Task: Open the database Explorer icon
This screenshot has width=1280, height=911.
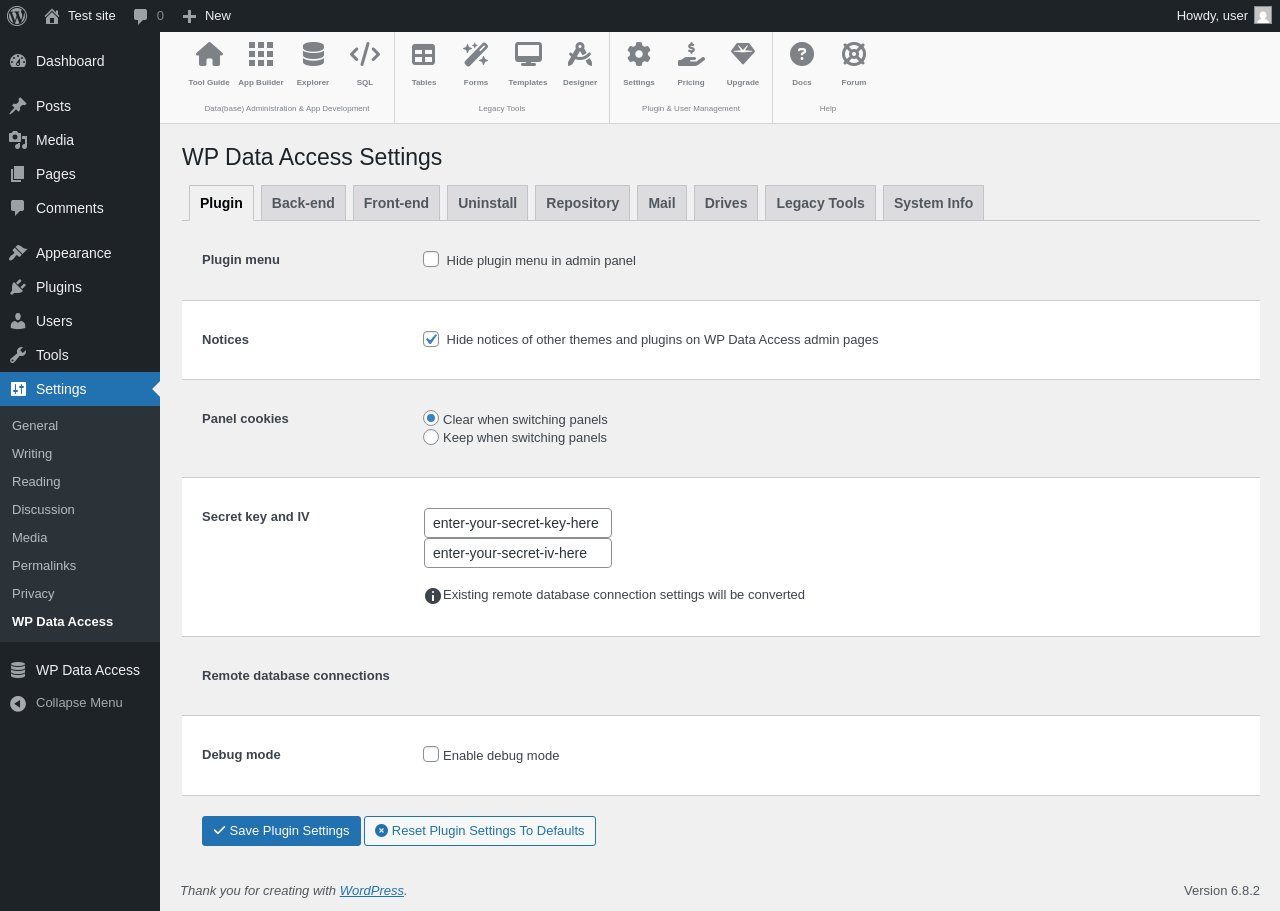Action: point(313,54)
